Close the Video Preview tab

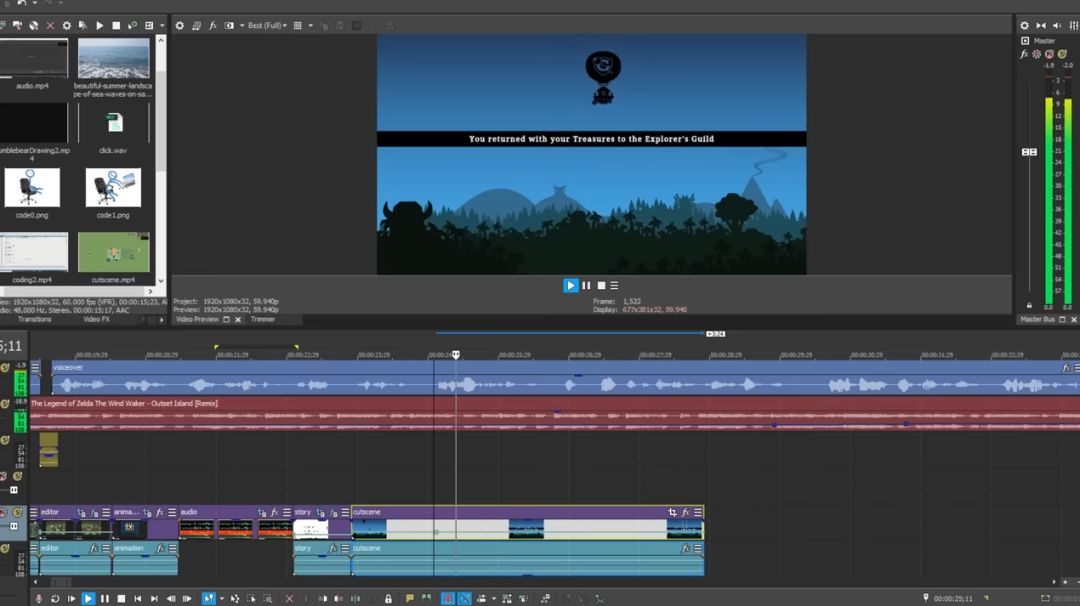pyautogui.click(x=238, y=320)
